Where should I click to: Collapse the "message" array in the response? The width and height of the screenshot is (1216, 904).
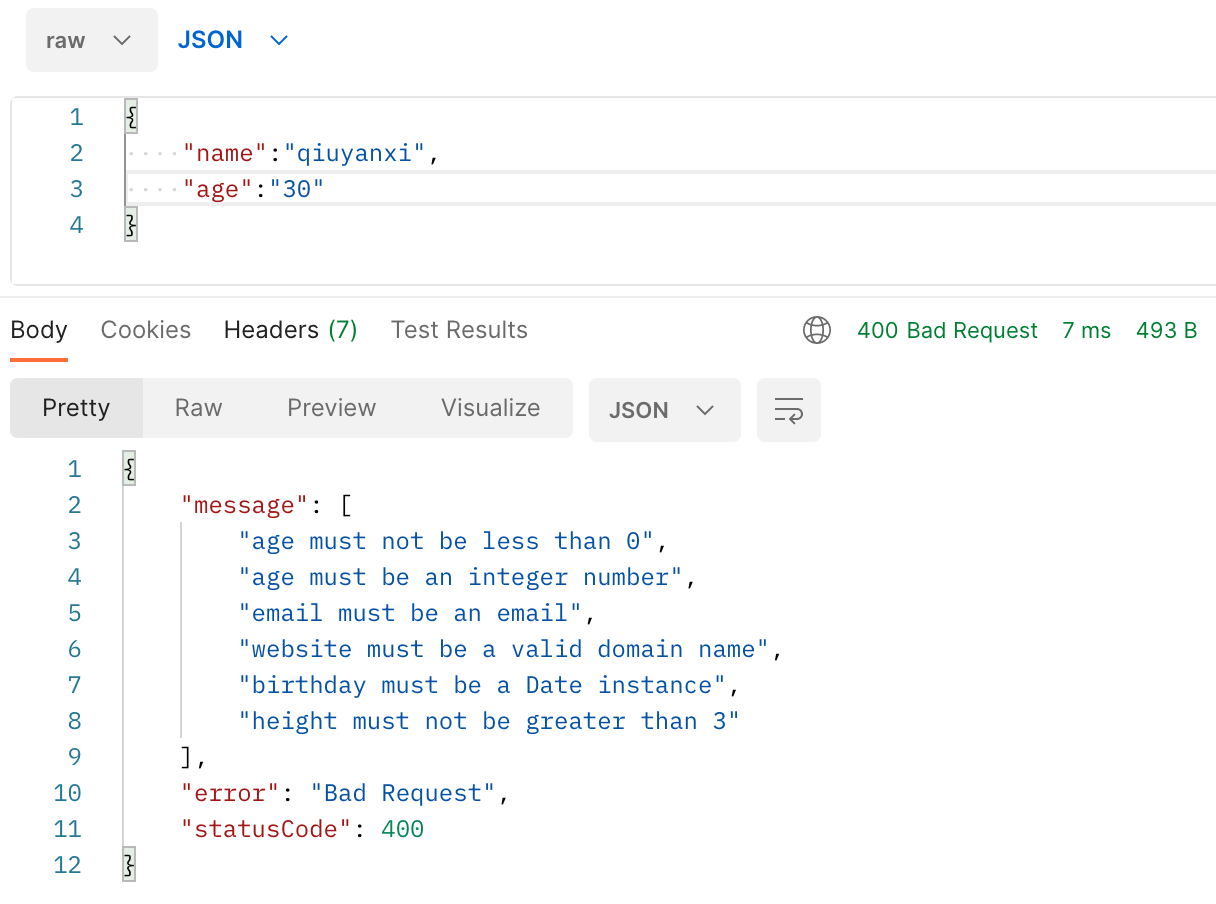pyautogui.click(x=345, y=505)
